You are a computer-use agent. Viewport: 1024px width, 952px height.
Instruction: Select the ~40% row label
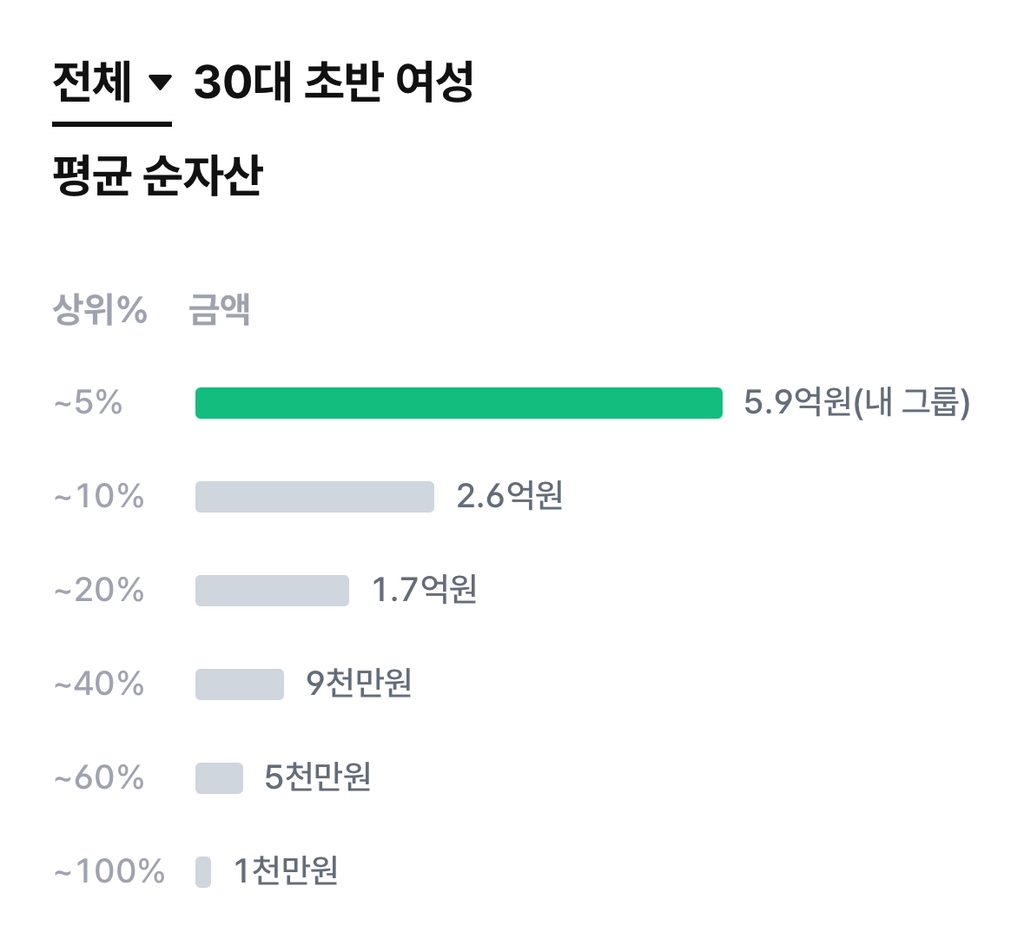(98, 685)
